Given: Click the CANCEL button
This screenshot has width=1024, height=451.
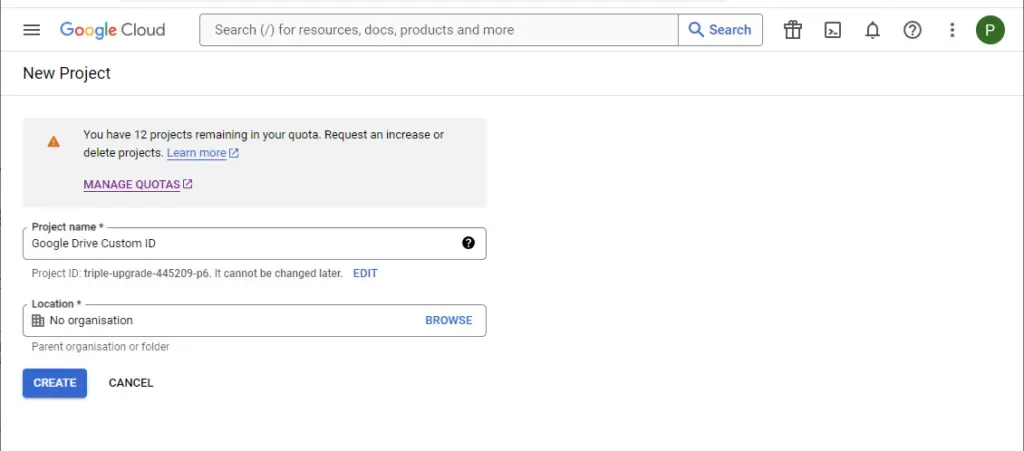Looking at the screenshot, I should tap(131, 383).
